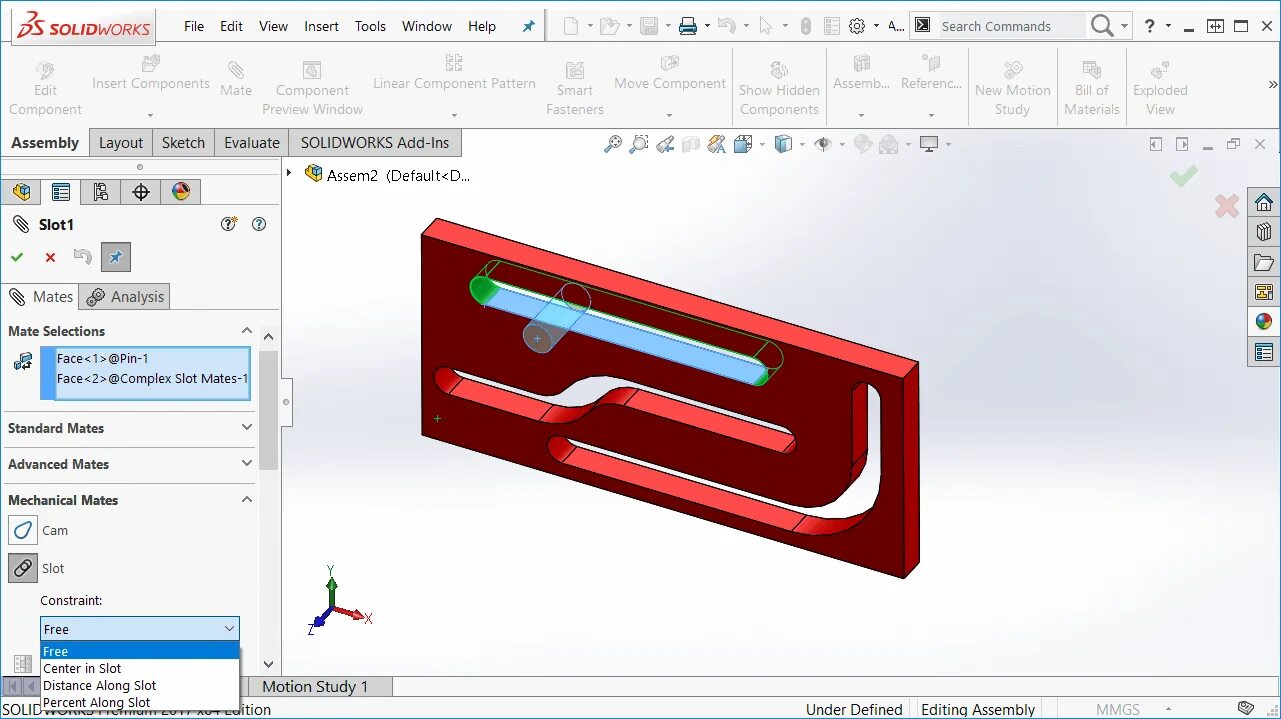The width and height of the screenshot is (1281, 719).
Task: Select the Cam mate option
Action: pos(22,530)
